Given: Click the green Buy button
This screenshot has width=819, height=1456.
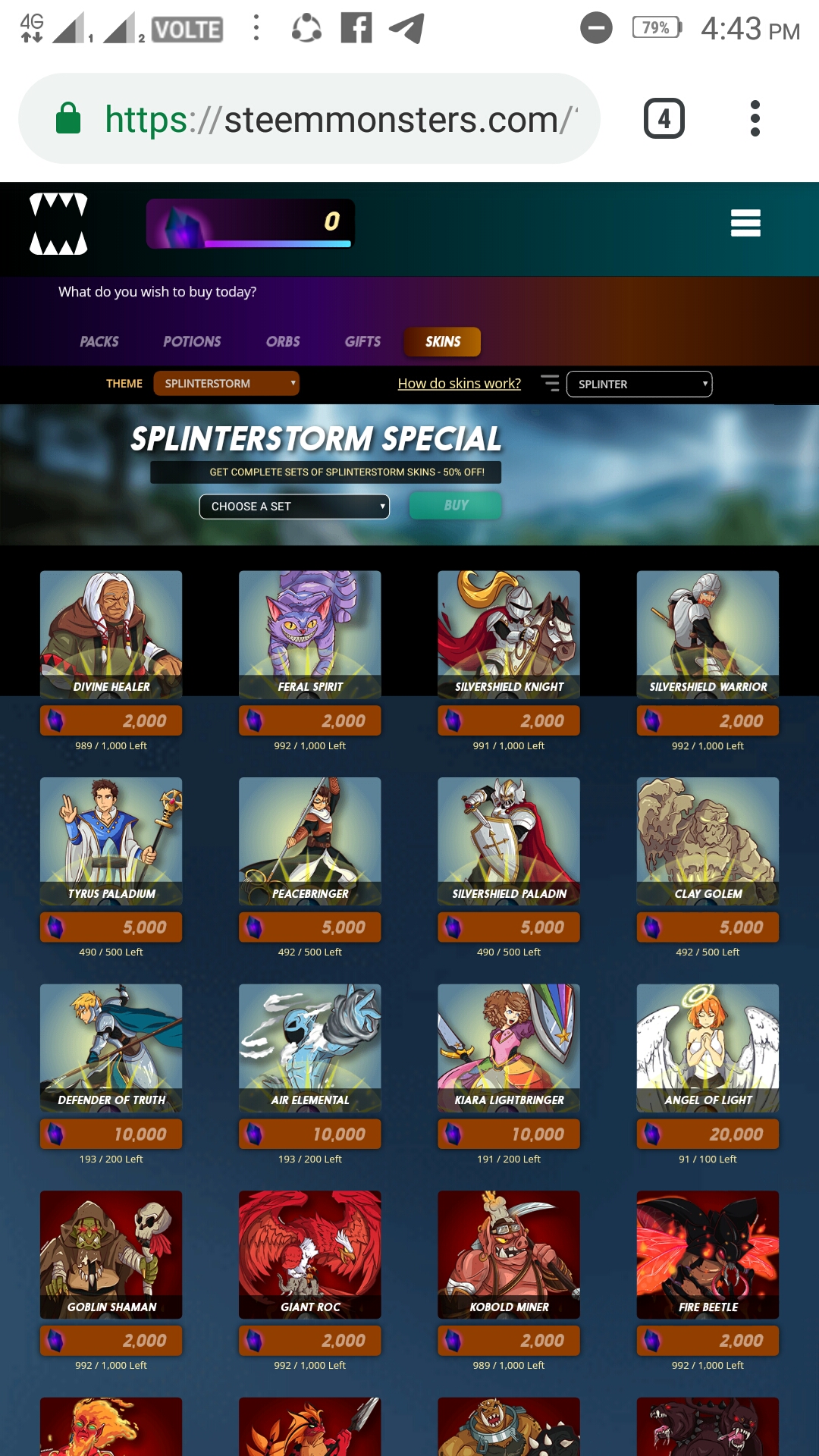Looking at the screenshot, I should tap(456, 505).
